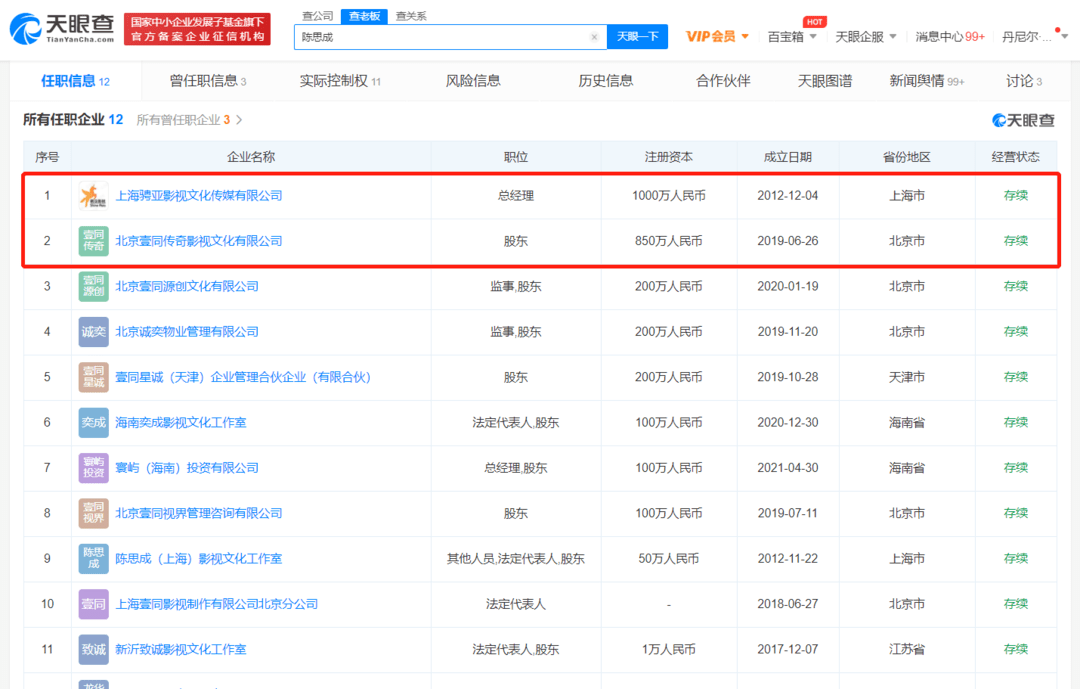Open the 任职信息 tab
The width and height of the screenshot is (1080, 689).
76,81
